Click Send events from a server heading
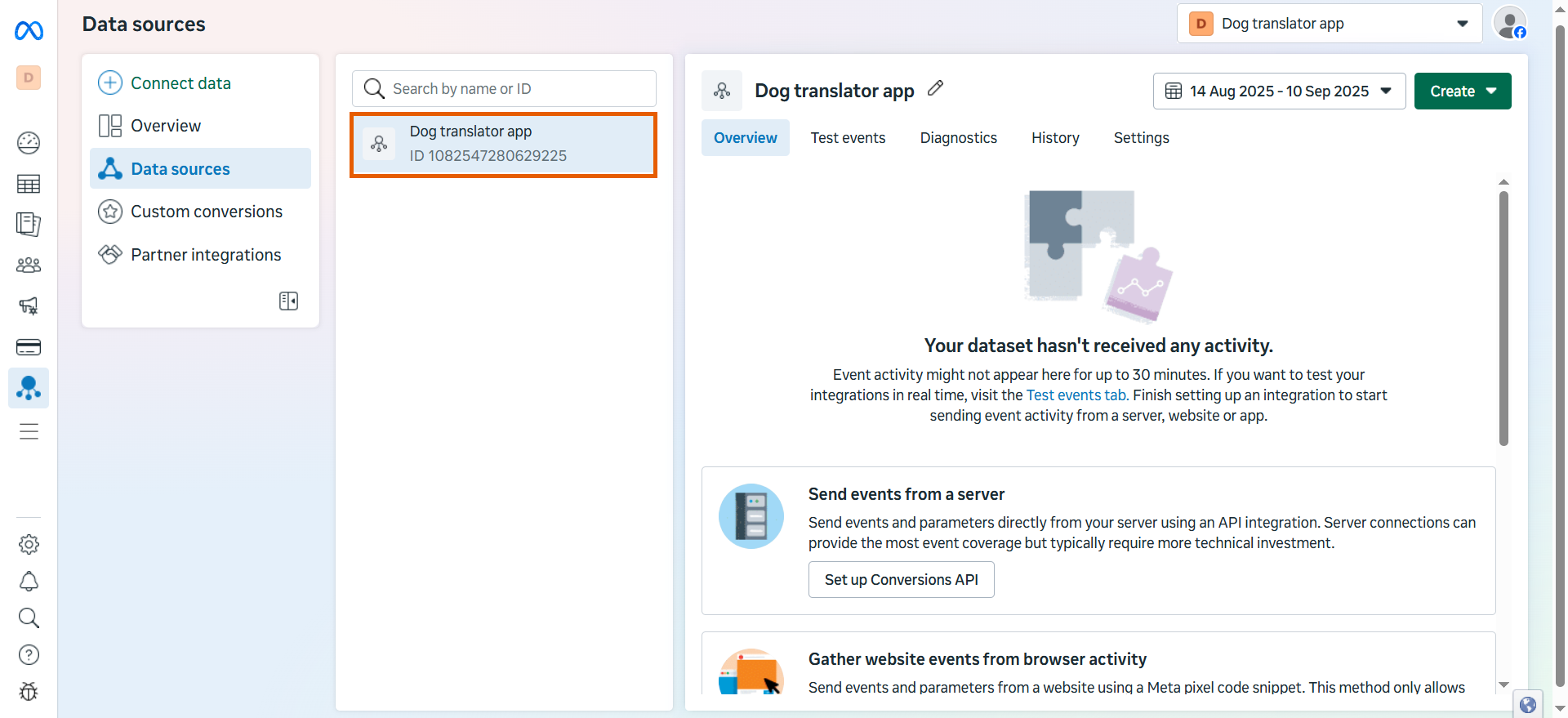This screenshot has height=718, width=1568. click(906, 494)
